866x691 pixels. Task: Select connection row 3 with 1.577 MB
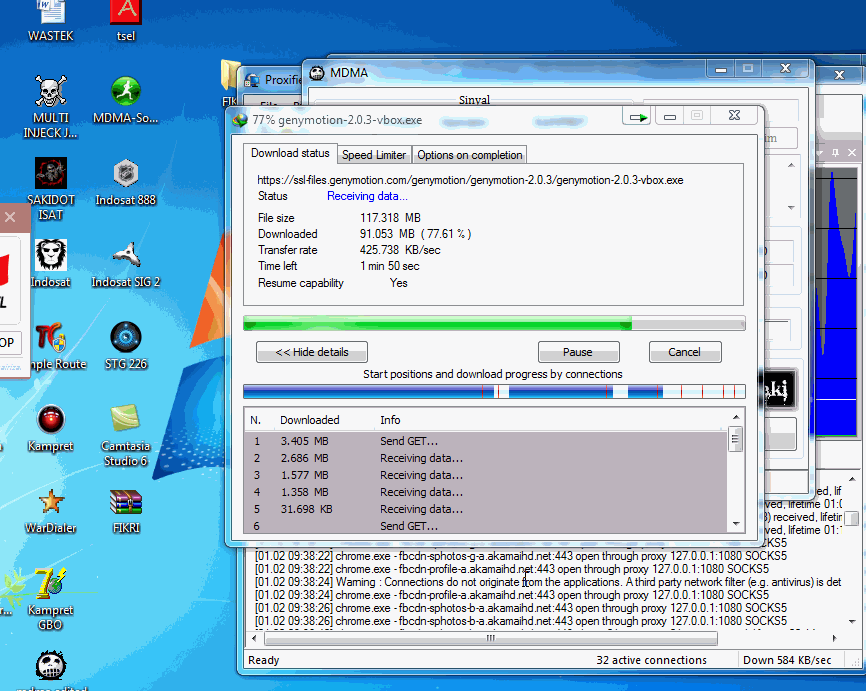486,476
